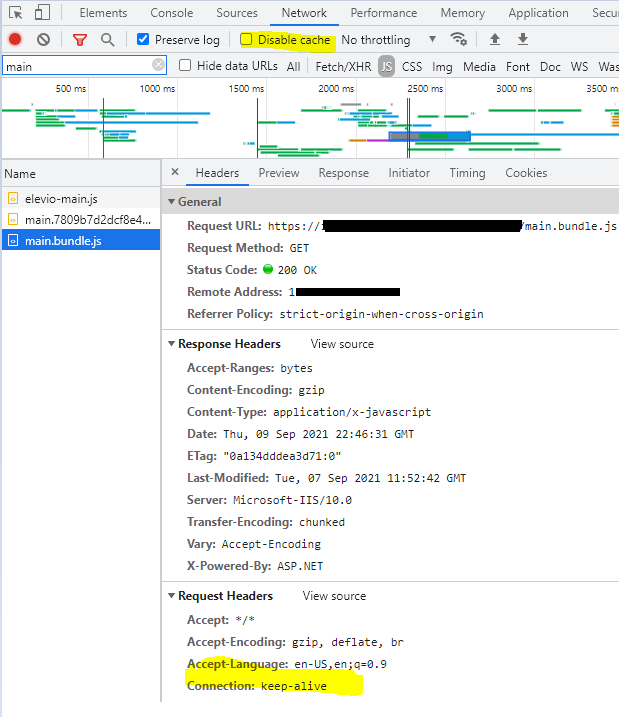This screenshot has height=717, width=619.
Task: Click the main.bundle.js file icon
Action: pyautogui.click(x=13, y=241)
